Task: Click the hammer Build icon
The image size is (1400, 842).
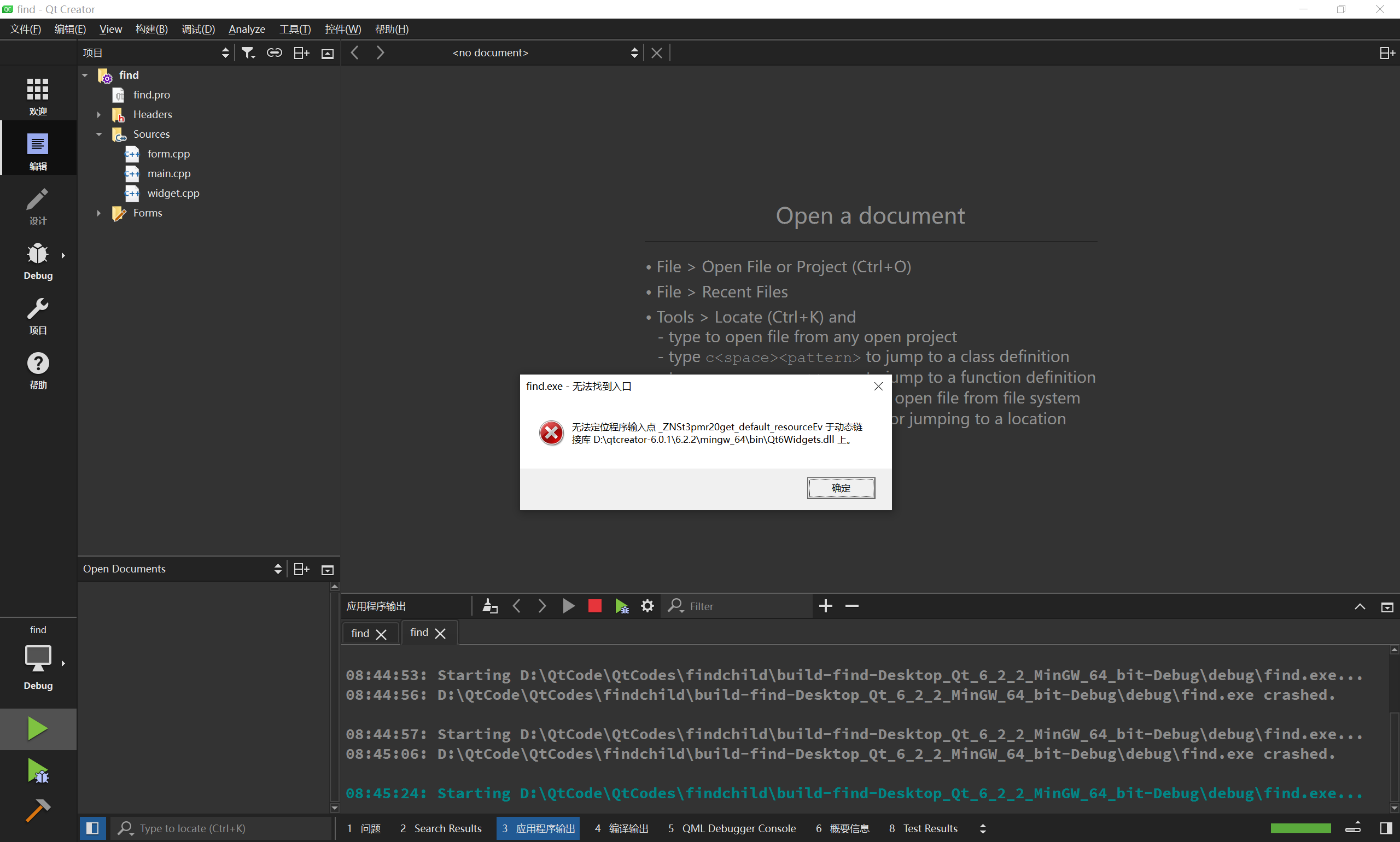Action: (x=37, y=811)
